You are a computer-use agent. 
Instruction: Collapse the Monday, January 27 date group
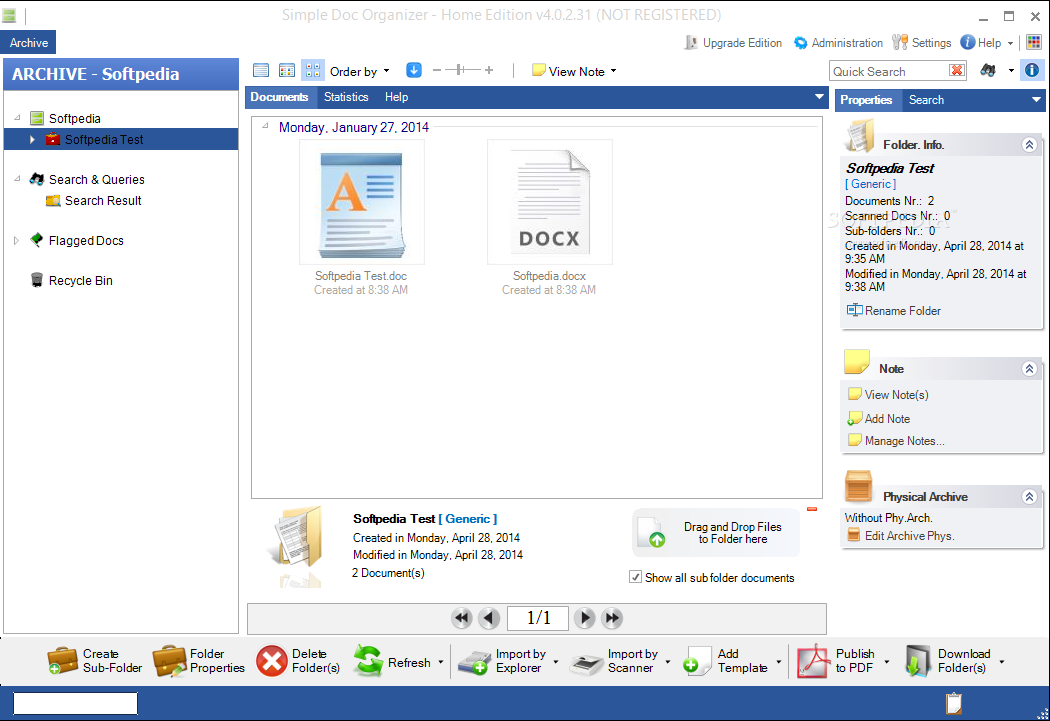266,126
